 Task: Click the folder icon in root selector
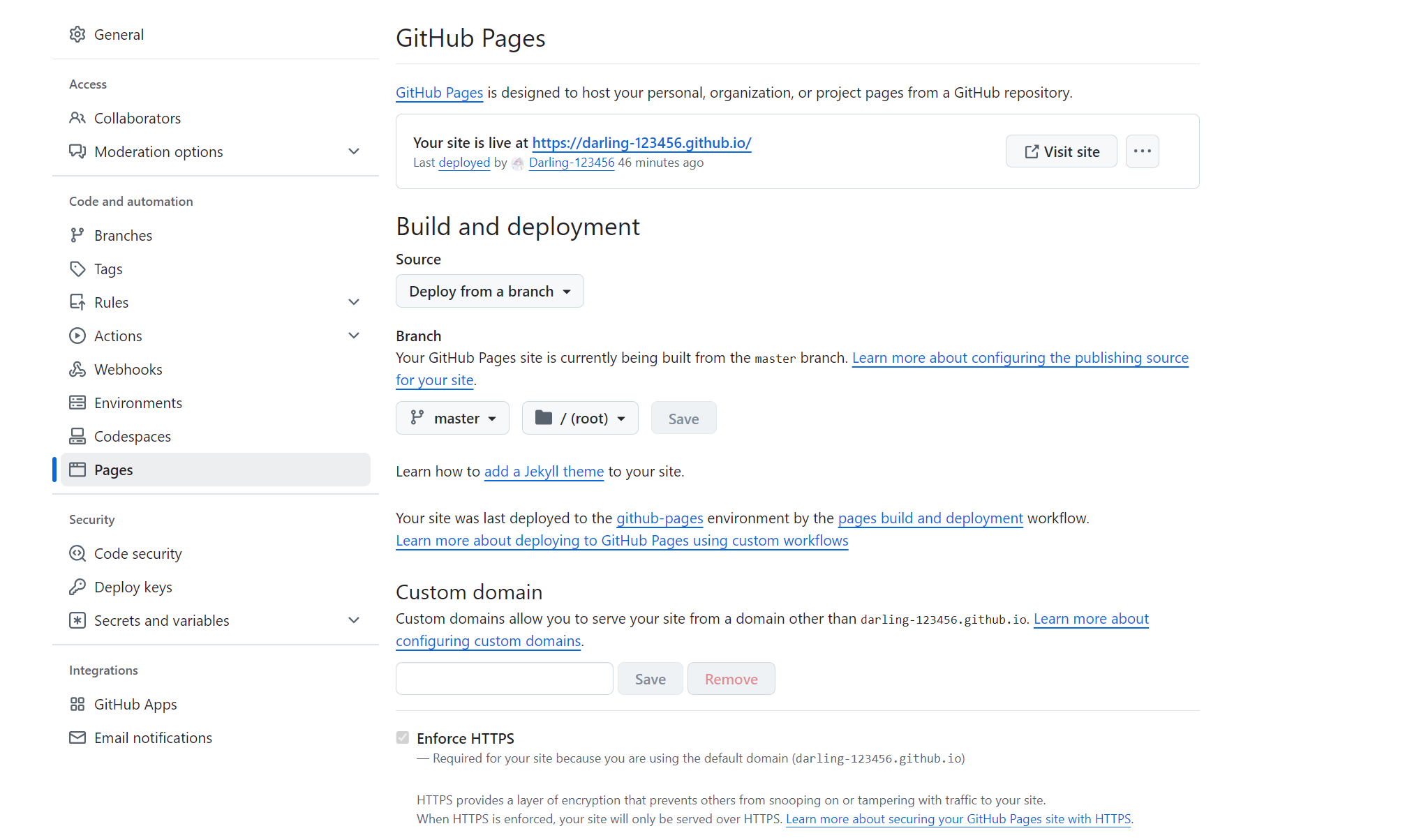[x=544, y=417]
